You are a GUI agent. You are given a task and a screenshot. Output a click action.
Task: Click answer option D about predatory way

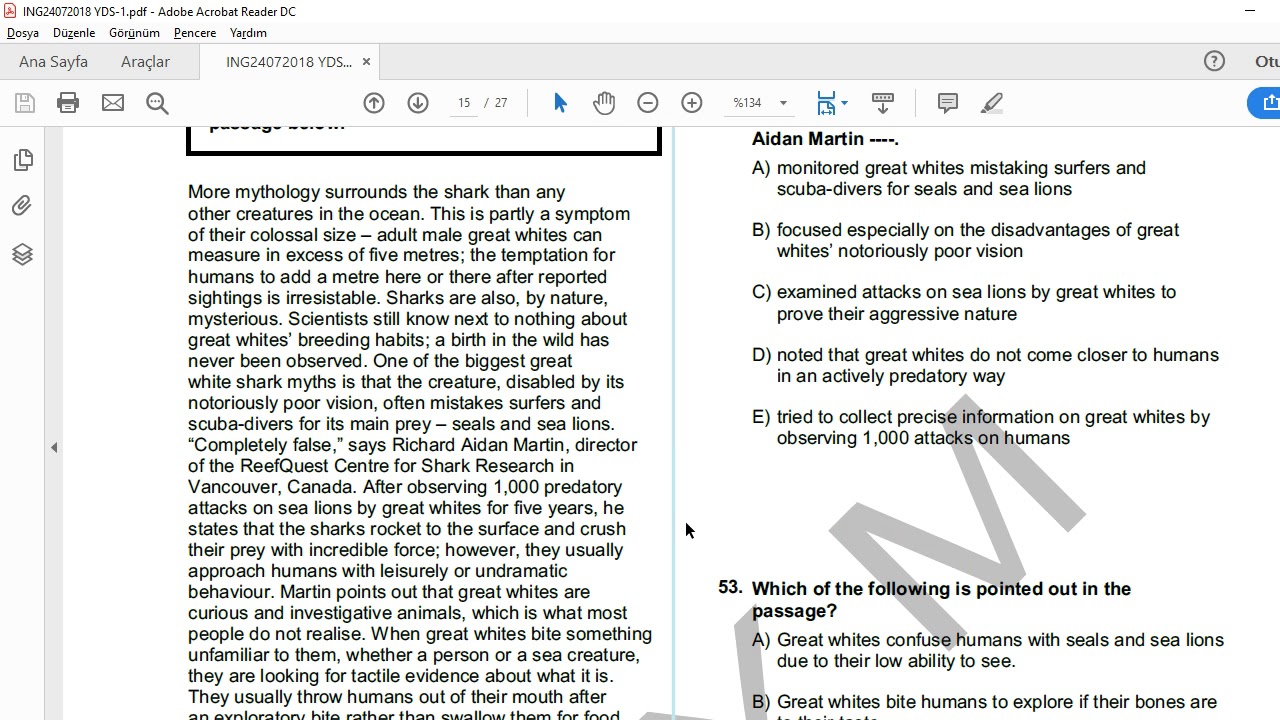click(986, 365)
